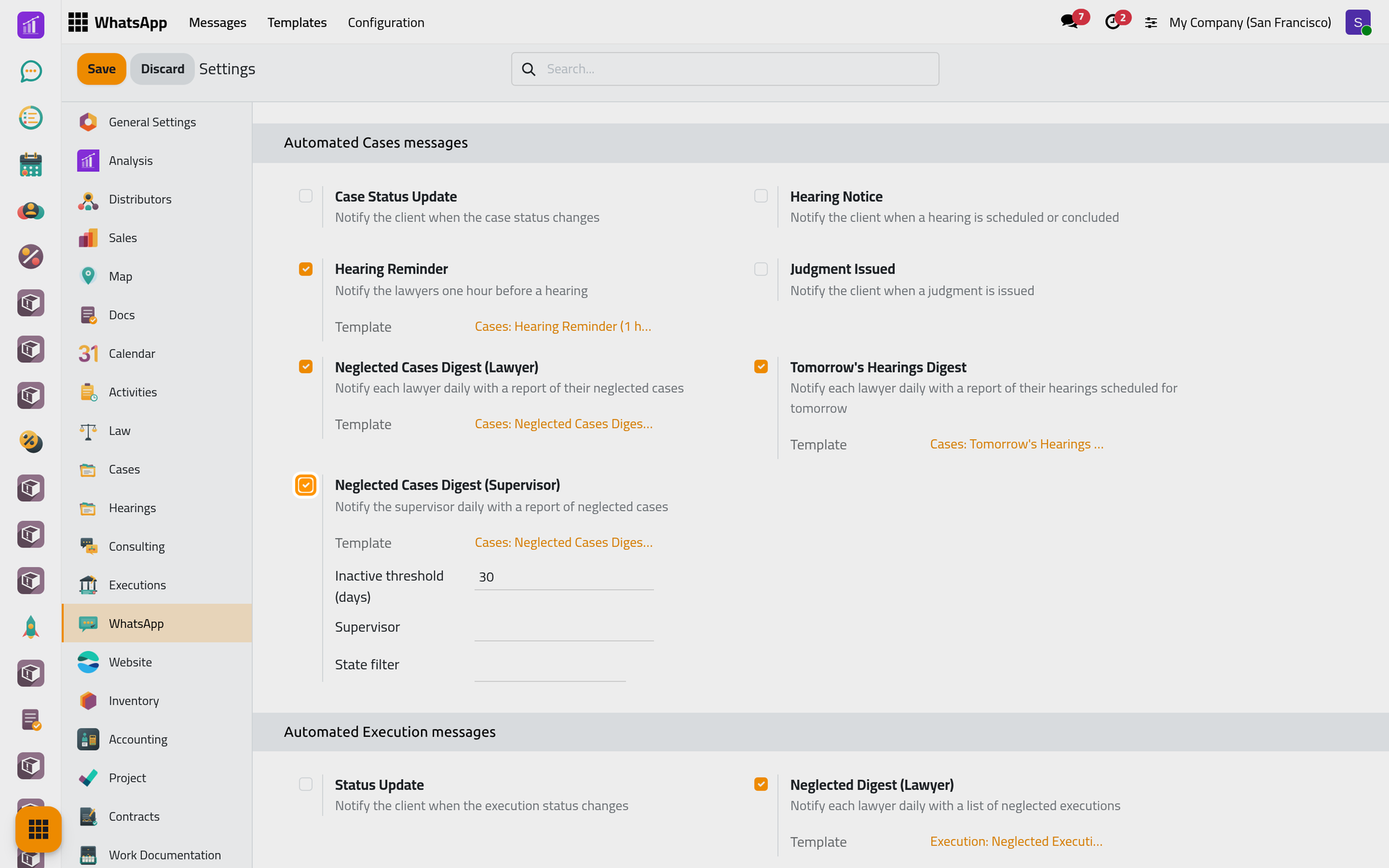Select General Settings in settings sidebar

157,122
